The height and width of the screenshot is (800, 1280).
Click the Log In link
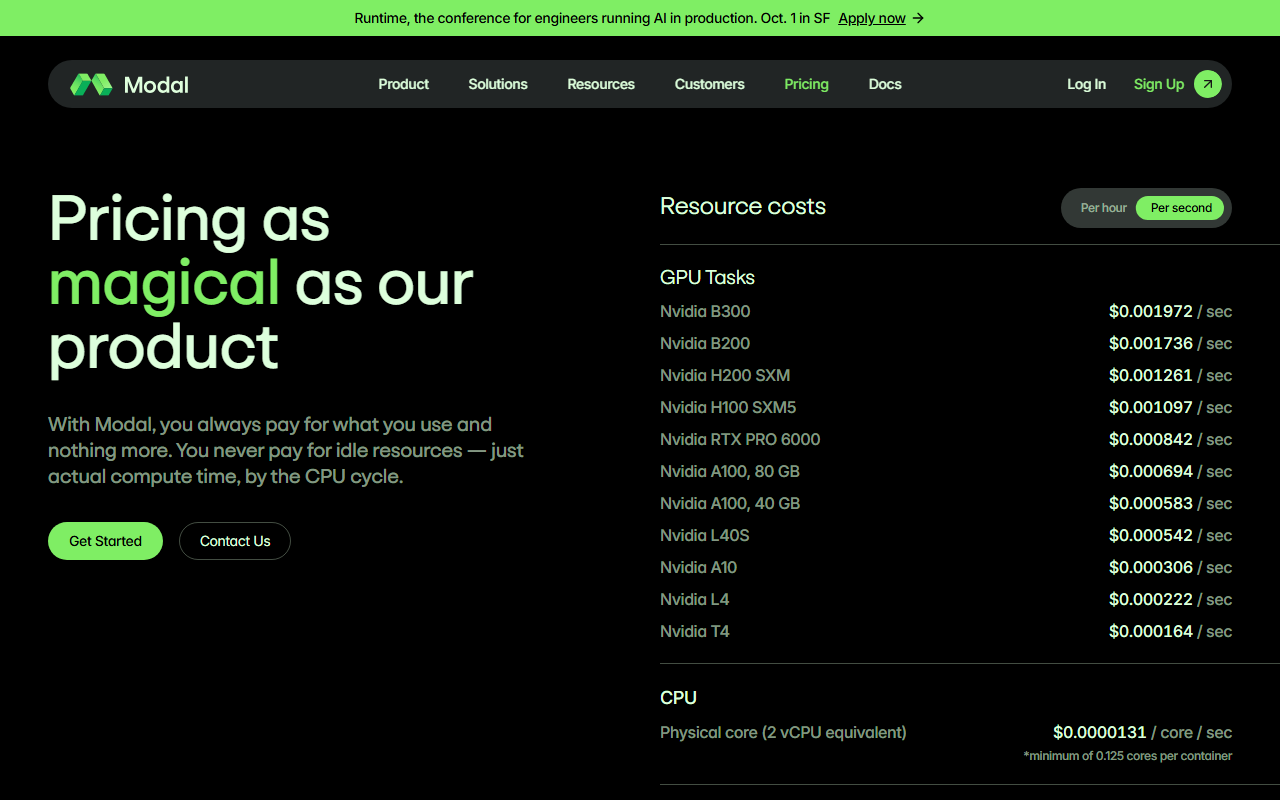tap(1086, 84)
